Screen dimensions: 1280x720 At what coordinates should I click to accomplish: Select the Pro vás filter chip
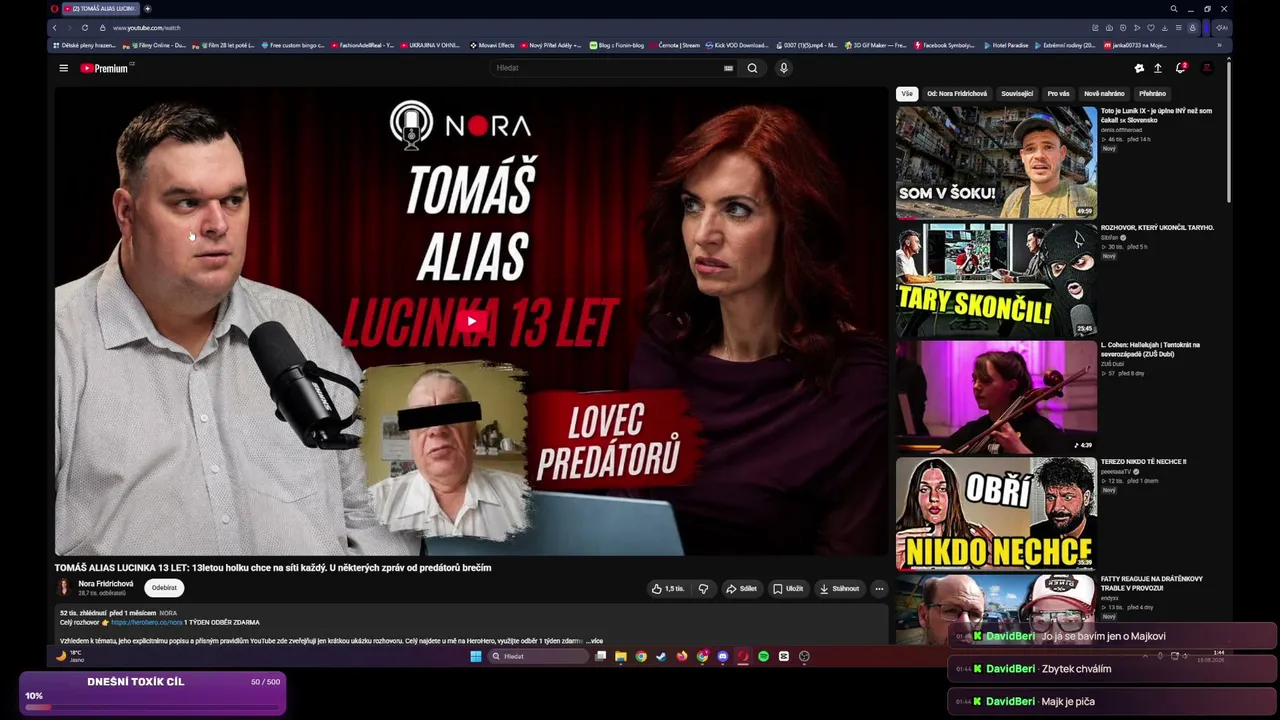(1058, 94)
